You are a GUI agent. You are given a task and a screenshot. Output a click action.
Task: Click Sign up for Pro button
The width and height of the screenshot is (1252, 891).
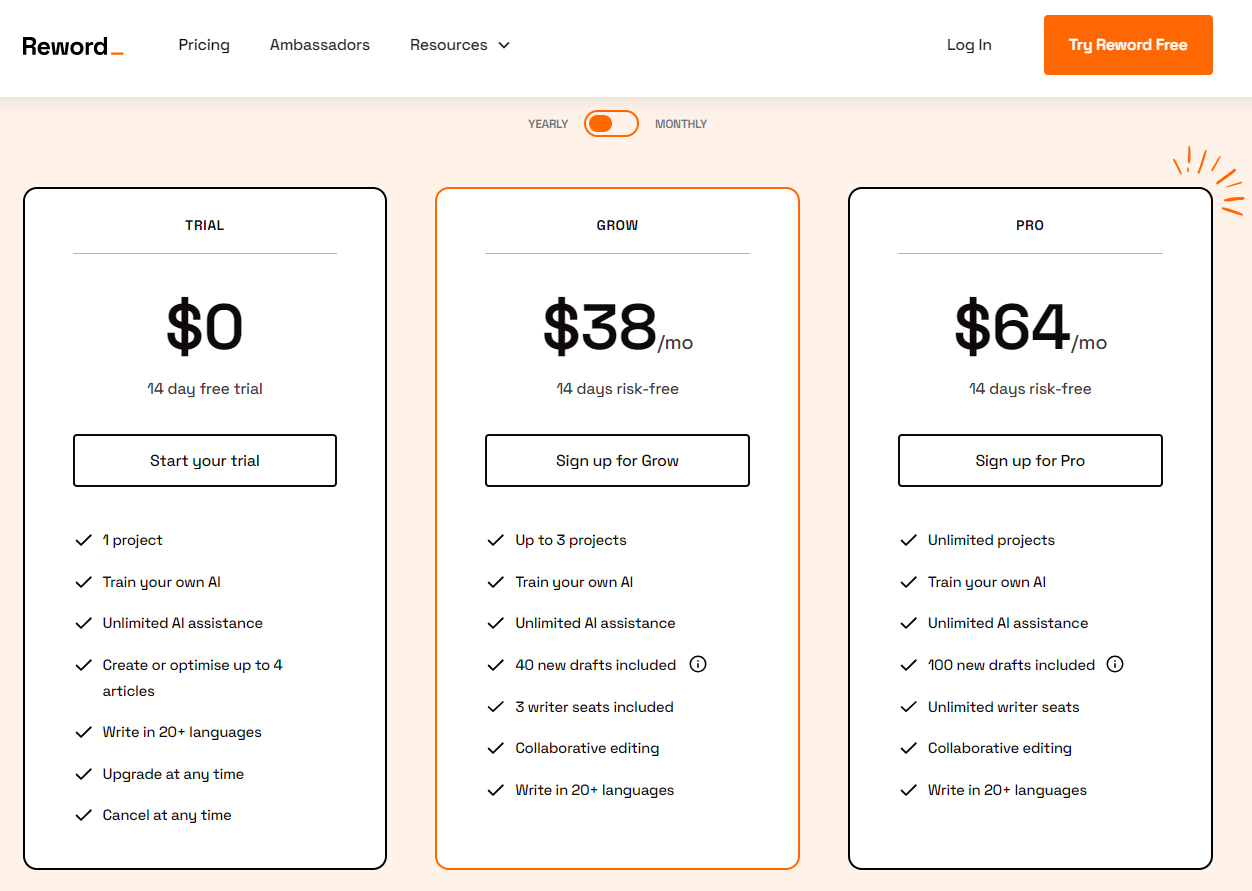1030,460
